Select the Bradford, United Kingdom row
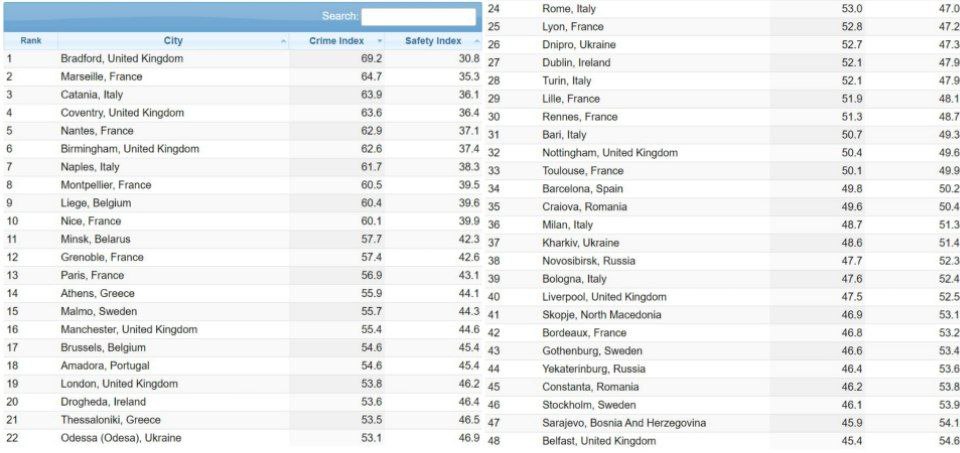 (x=122, y=59)
